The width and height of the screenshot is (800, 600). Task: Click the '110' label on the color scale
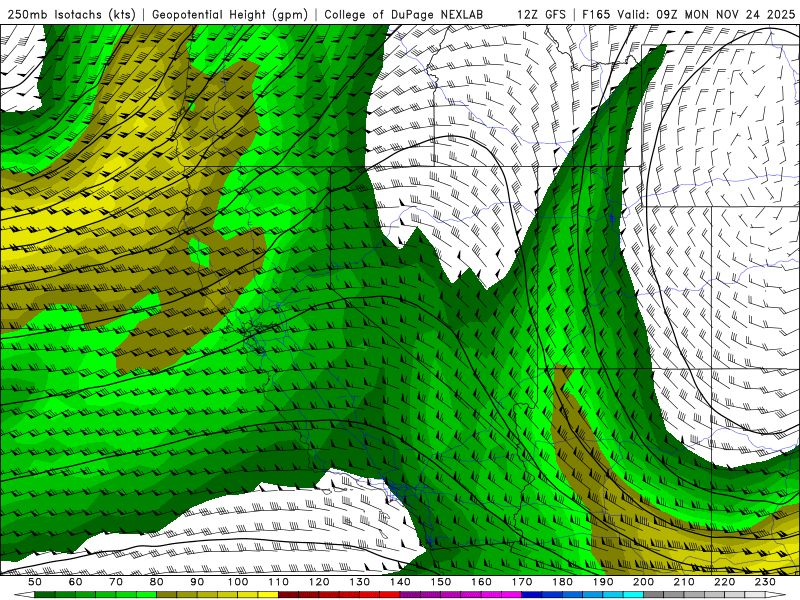278,582
